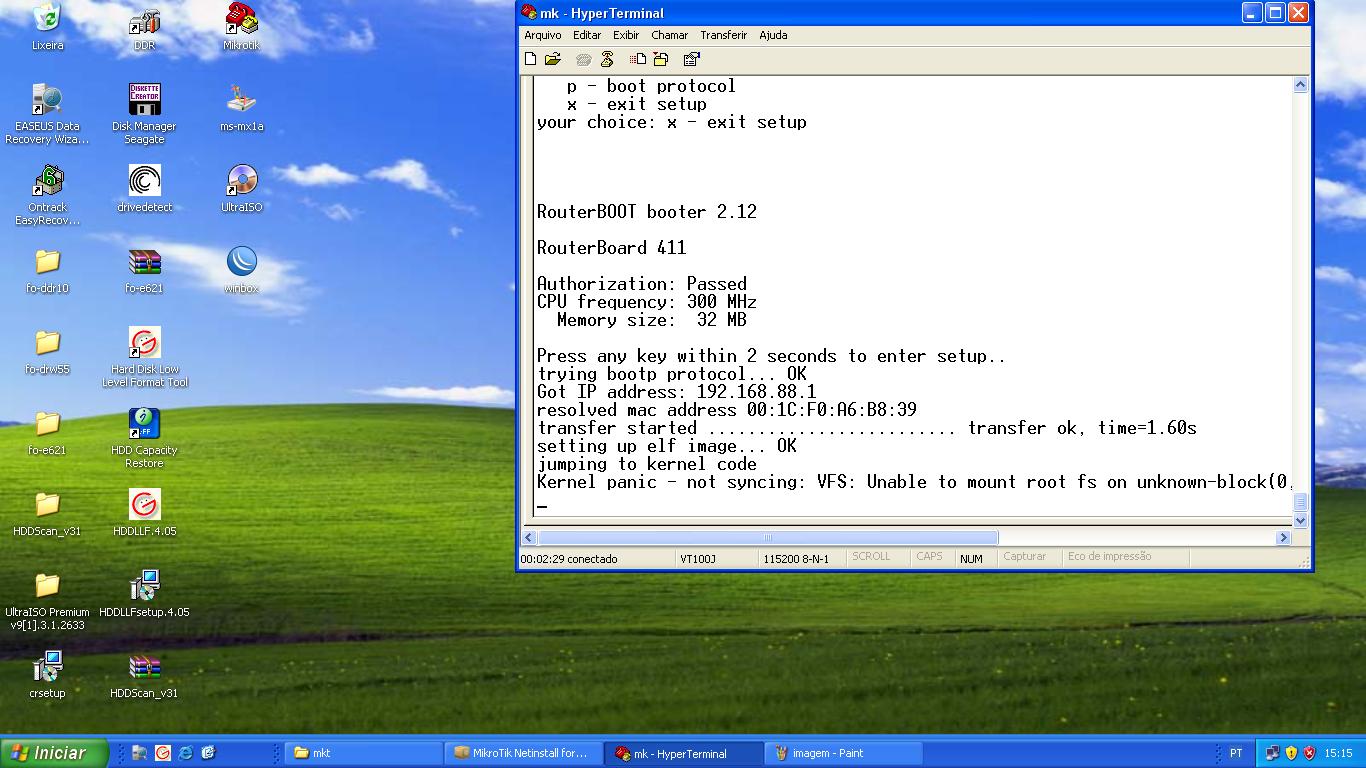
Task: Open the Editar menu
Action: 587,35
